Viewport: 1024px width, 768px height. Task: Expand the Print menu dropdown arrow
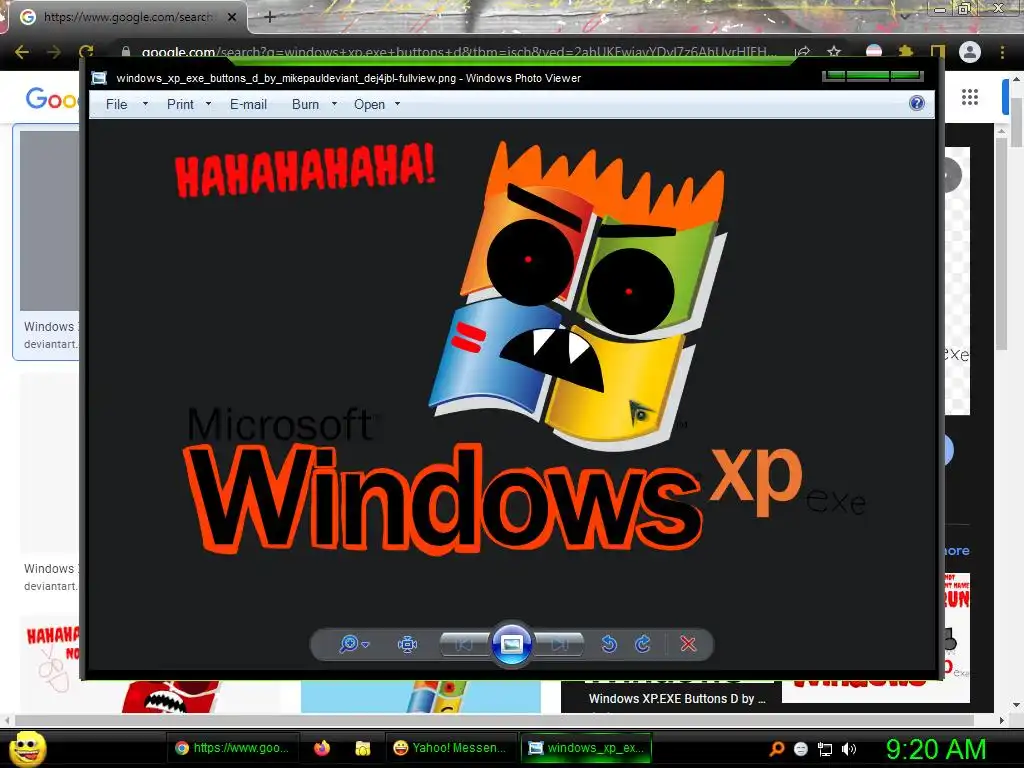pyautogui.click(x=208, y=104)
